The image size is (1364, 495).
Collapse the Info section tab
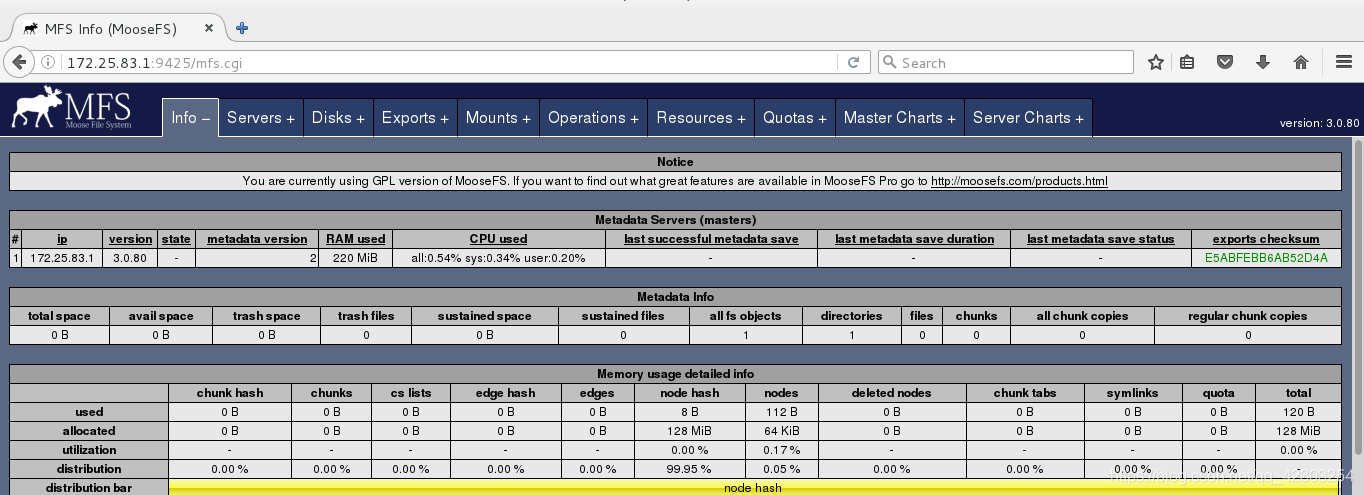point(190,118)
